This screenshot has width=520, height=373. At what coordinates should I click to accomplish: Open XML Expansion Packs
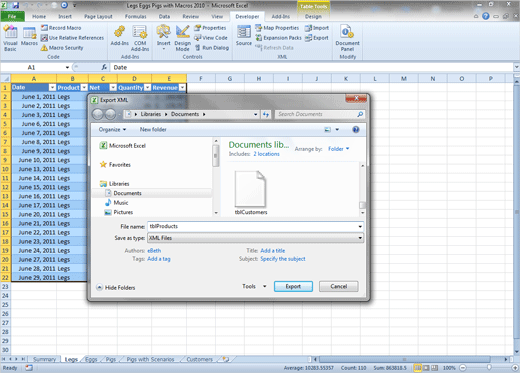click(278, 38)
